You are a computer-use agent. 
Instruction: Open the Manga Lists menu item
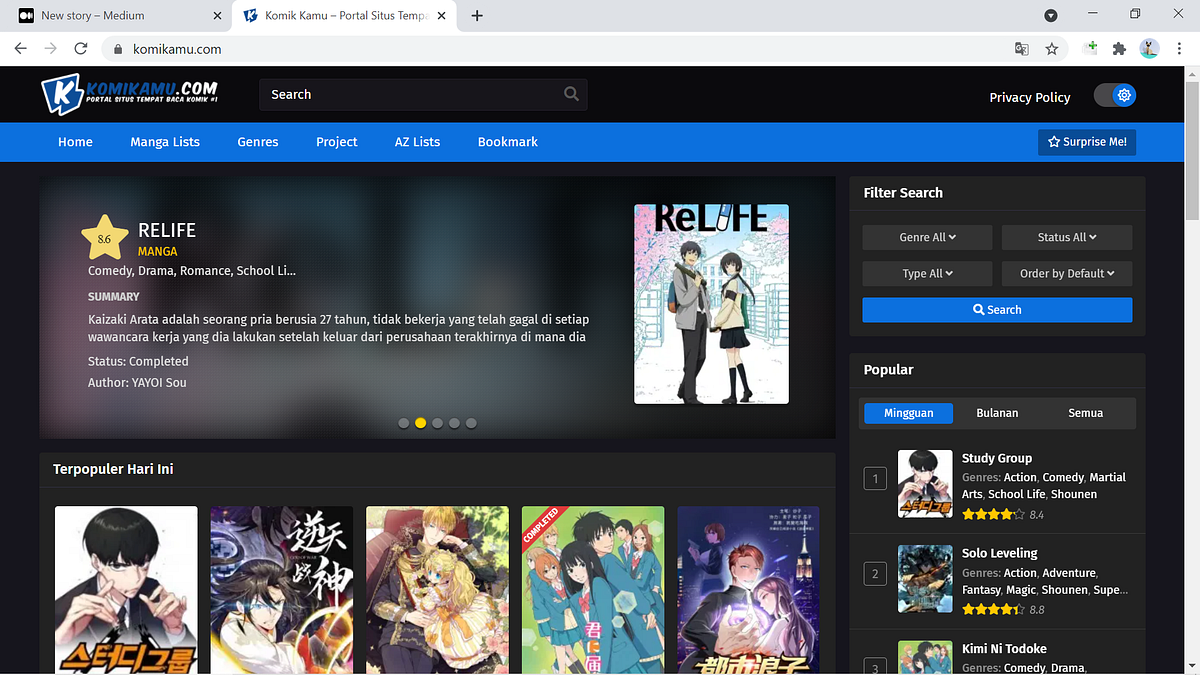[165, 142]
